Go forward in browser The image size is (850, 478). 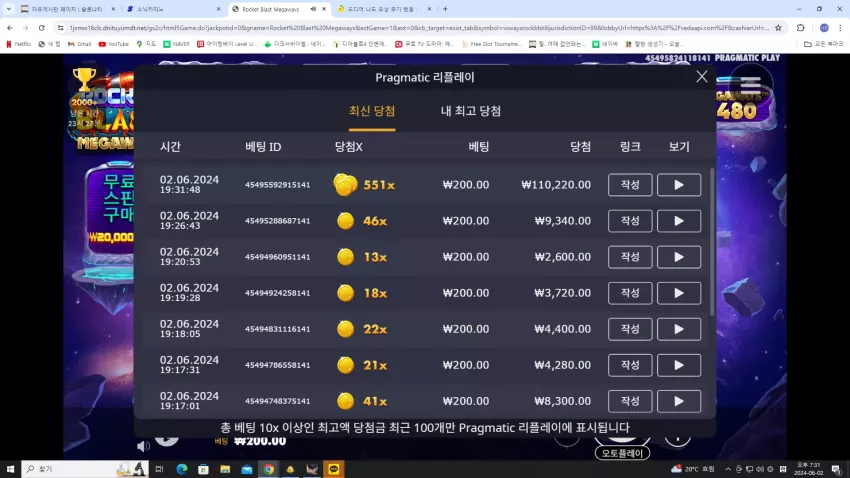pyautogui.click(x=25, y=28)
